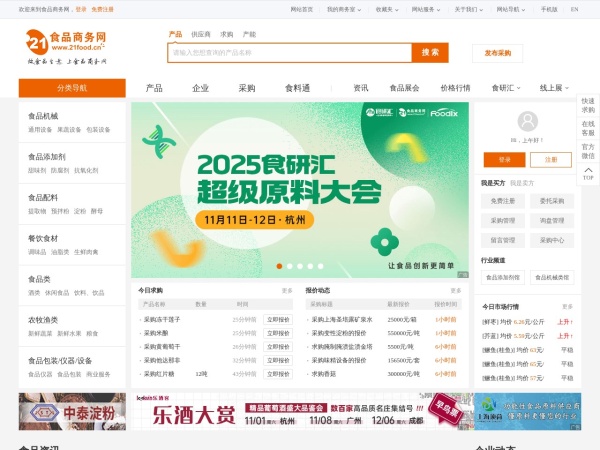Click the TOP back-to-top arrow
Image resolution: width=600 pixels, height=450 pixels.
pos(588,173)
